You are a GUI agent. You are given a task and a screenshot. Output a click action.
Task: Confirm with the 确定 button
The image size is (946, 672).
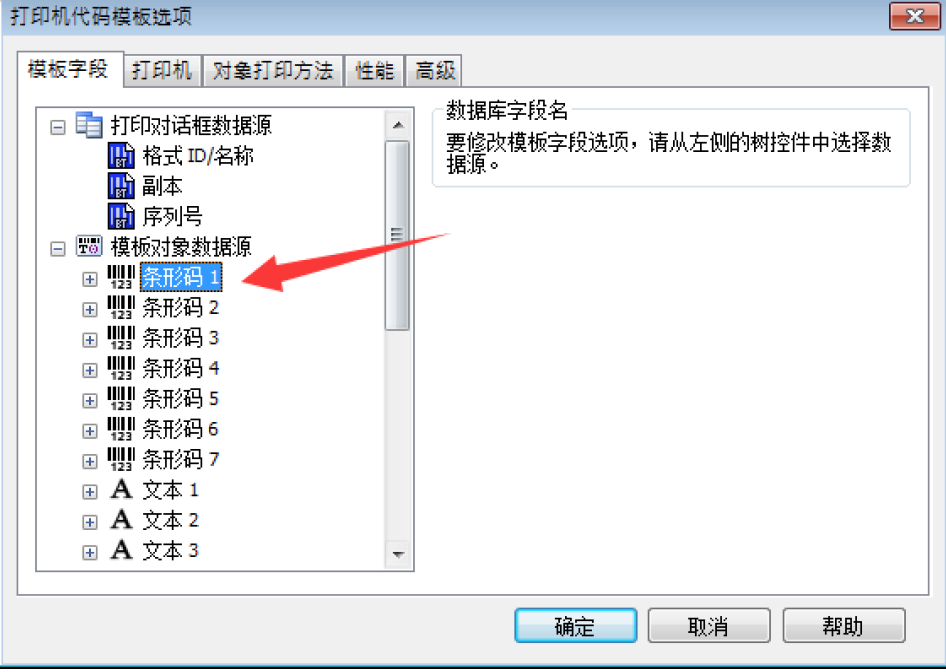coord(576,626)
